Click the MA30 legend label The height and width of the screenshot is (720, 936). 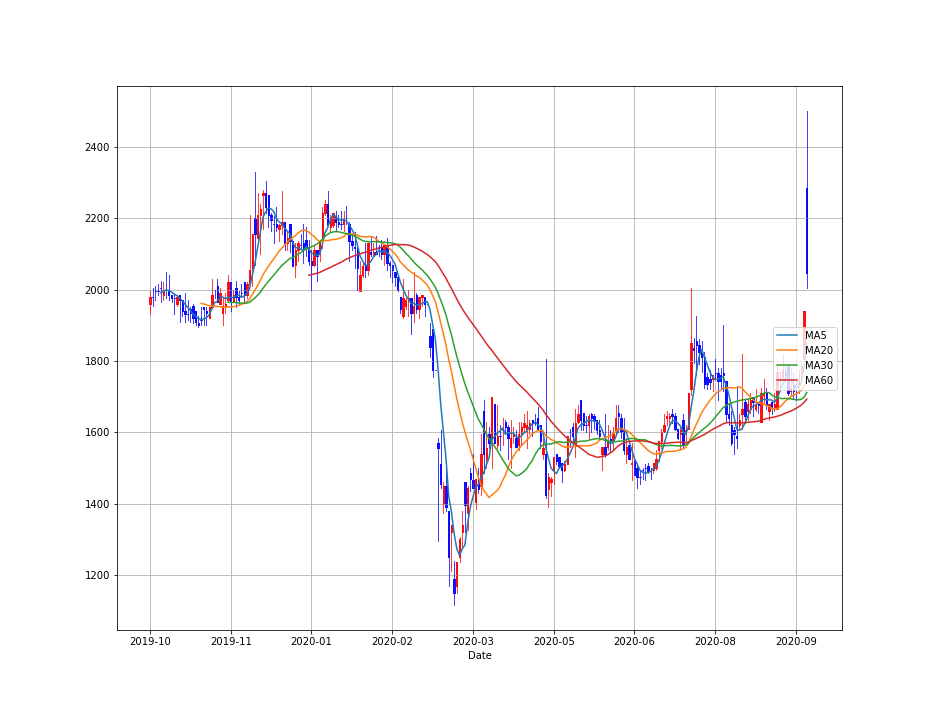pyautogui.click(x=818, y=365)
